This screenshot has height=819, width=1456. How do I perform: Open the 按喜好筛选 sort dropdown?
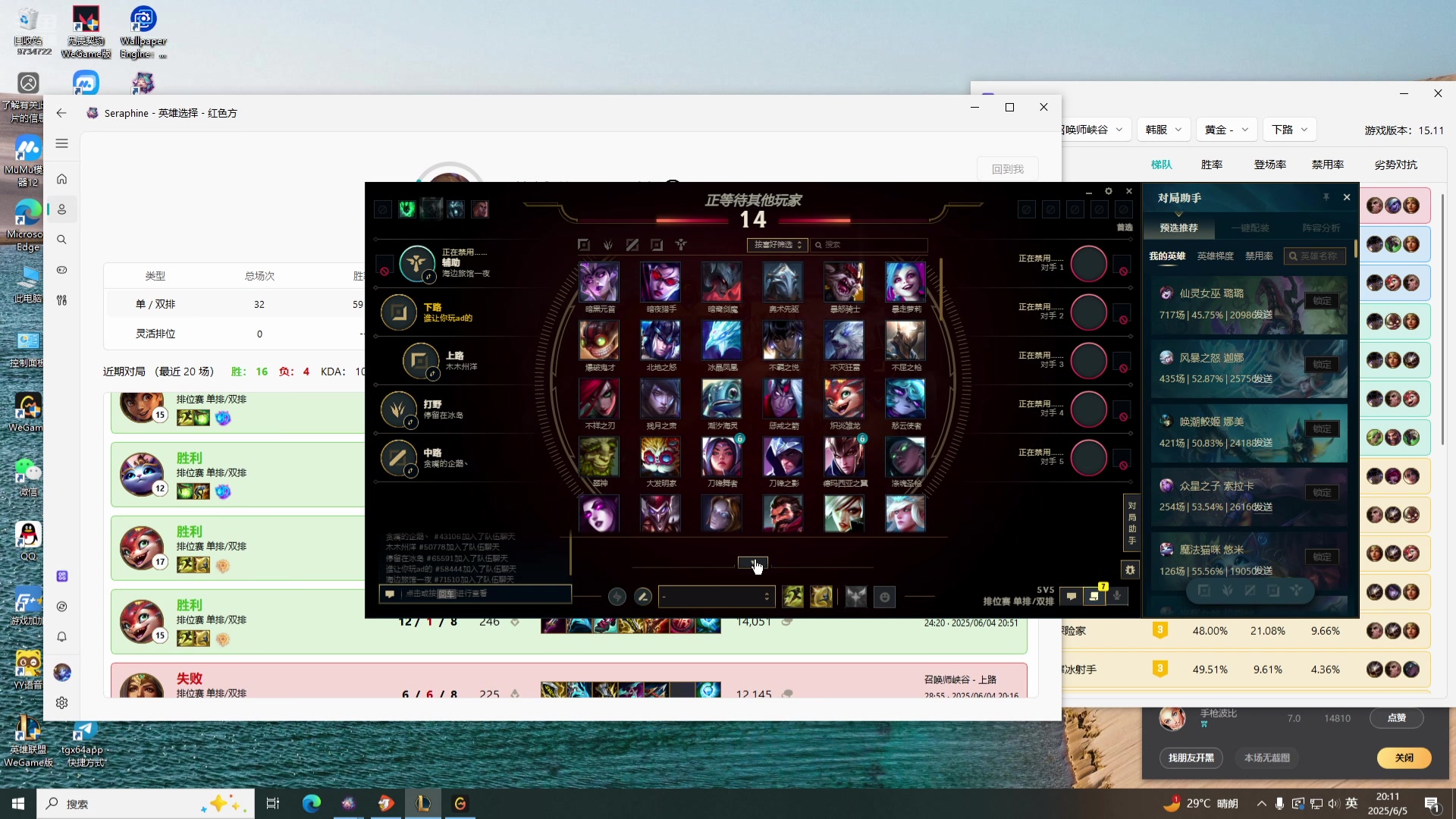coord(778,245)
